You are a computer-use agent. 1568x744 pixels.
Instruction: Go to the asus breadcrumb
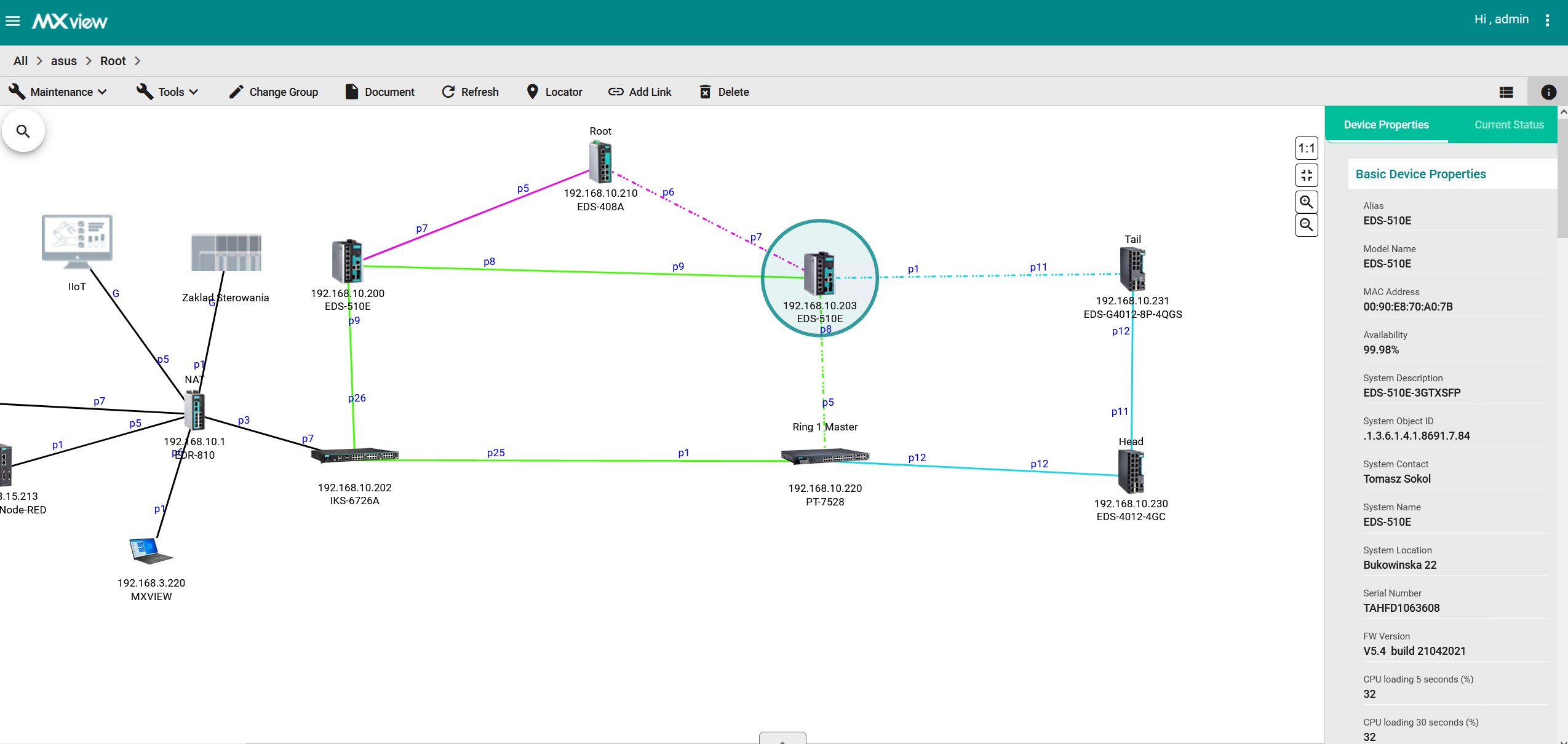coord(64,61)
